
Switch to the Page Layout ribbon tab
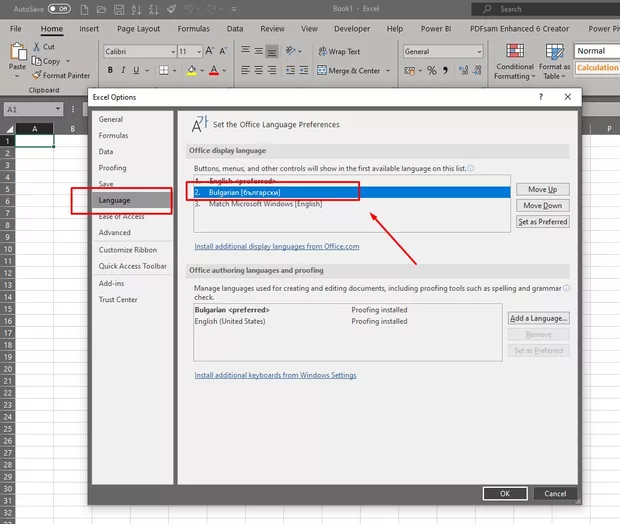138,29
